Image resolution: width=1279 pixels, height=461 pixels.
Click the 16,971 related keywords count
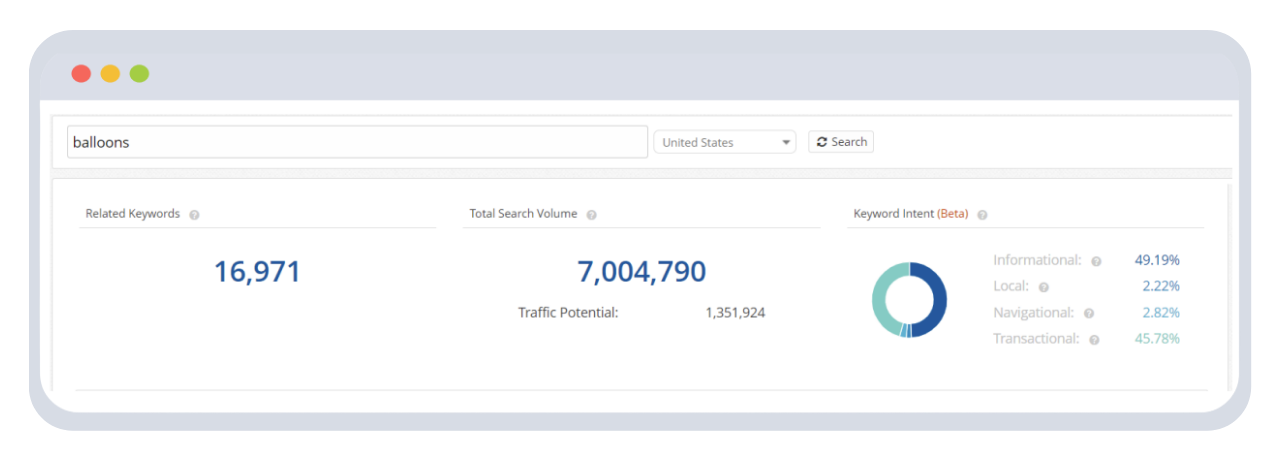[x=257, y=271]
